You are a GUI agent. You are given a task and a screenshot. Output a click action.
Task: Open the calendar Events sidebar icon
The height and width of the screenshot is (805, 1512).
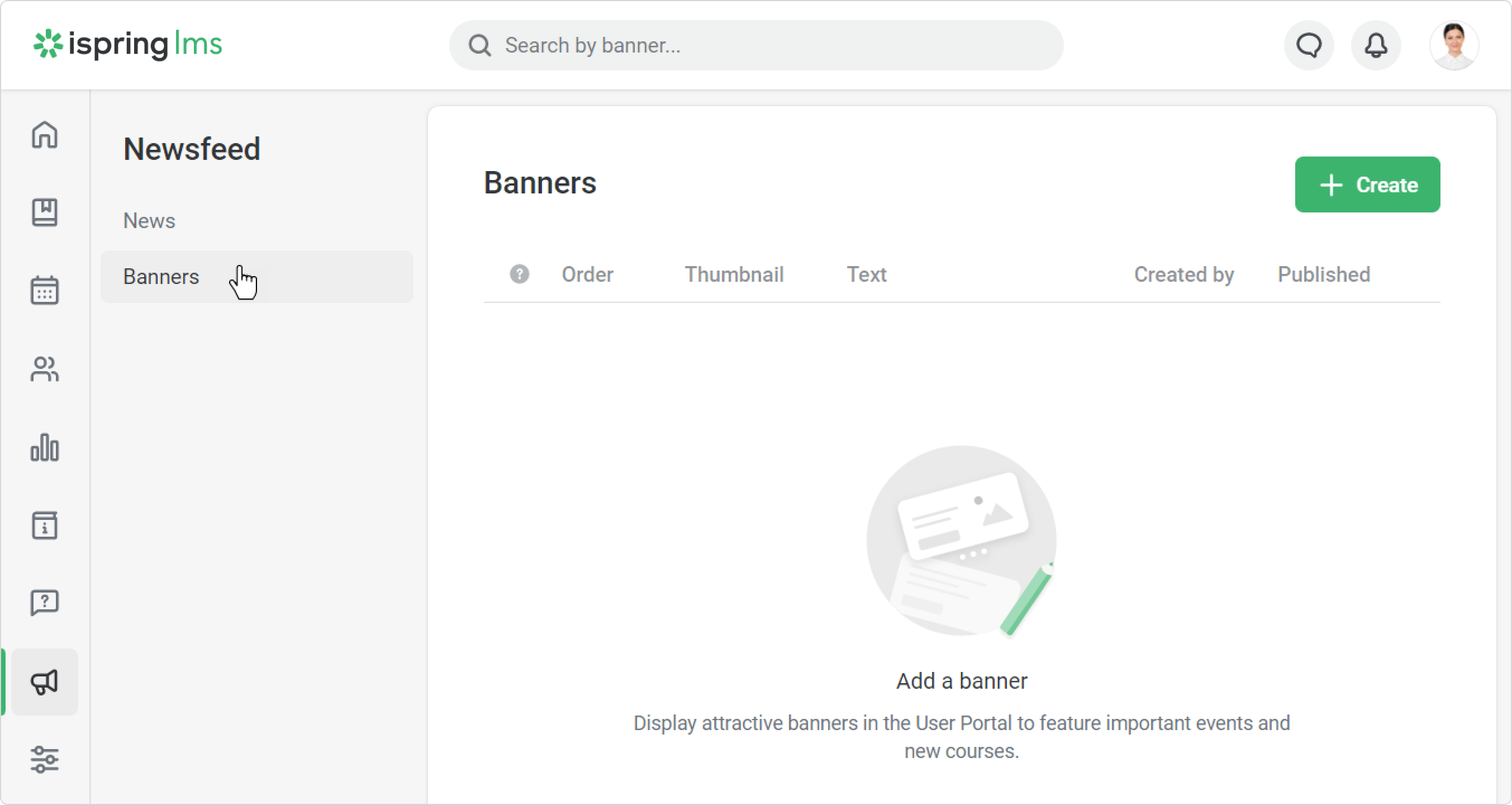pyautogui.click(x=45, y=291)
